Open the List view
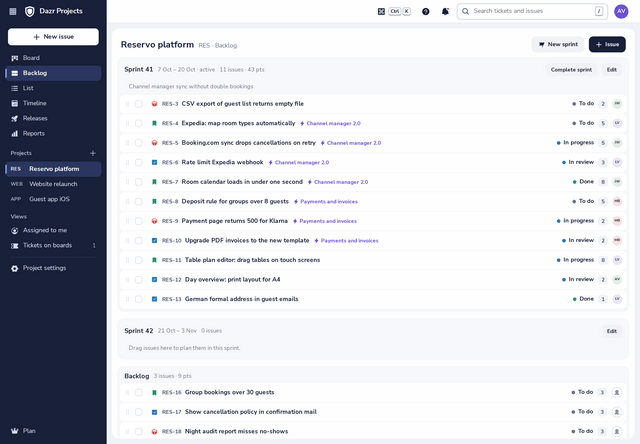 pos(53,88)
